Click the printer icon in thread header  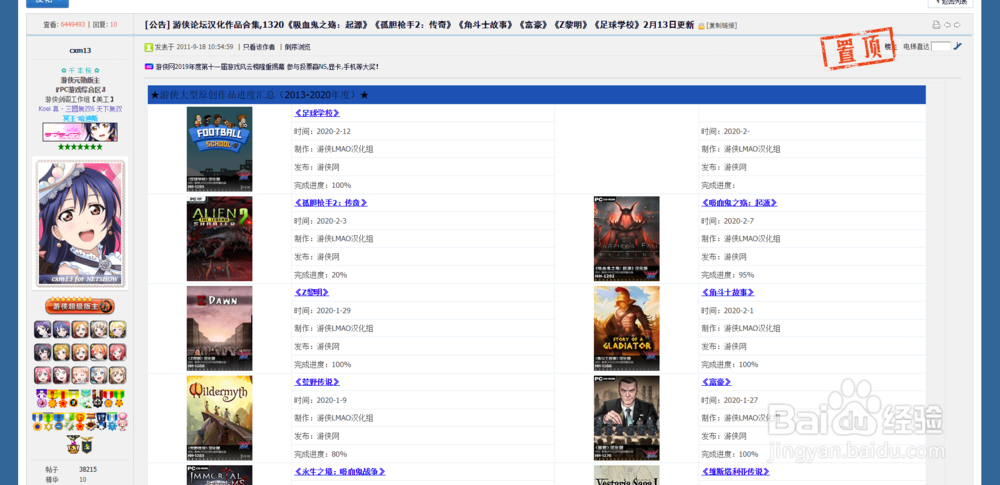point(936,25)
